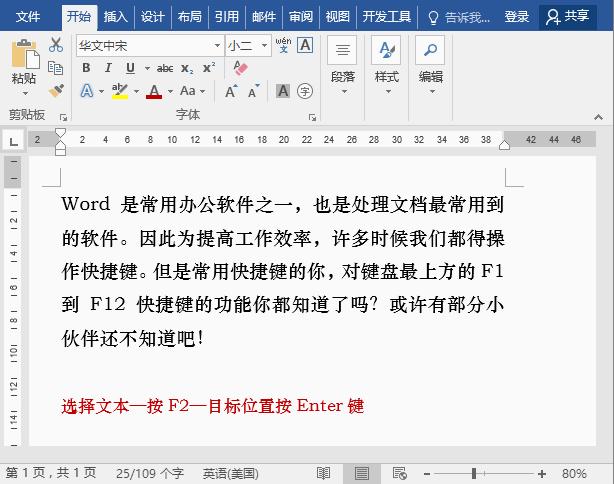The height and width of the screenshot is (484, 614).
Task: Adjust the zoom slider handle
Action: [474, 474]
